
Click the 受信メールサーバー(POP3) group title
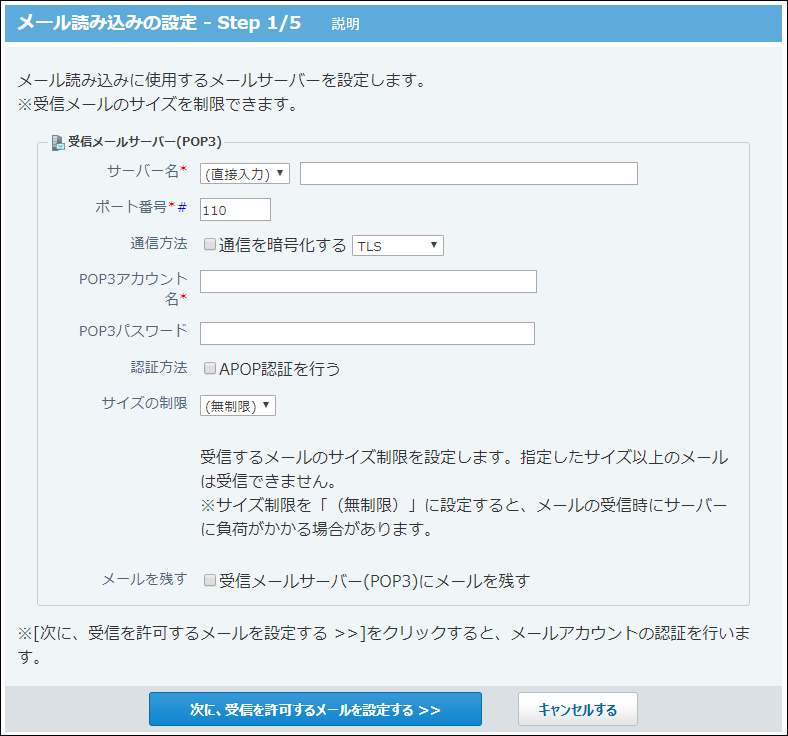[x=145, y=142]
